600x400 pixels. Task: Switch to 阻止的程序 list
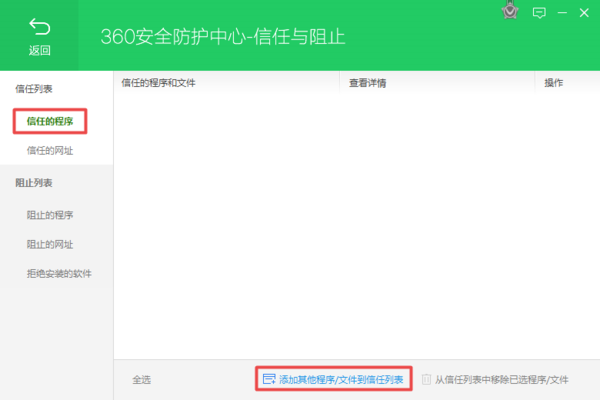click(50, 215)
